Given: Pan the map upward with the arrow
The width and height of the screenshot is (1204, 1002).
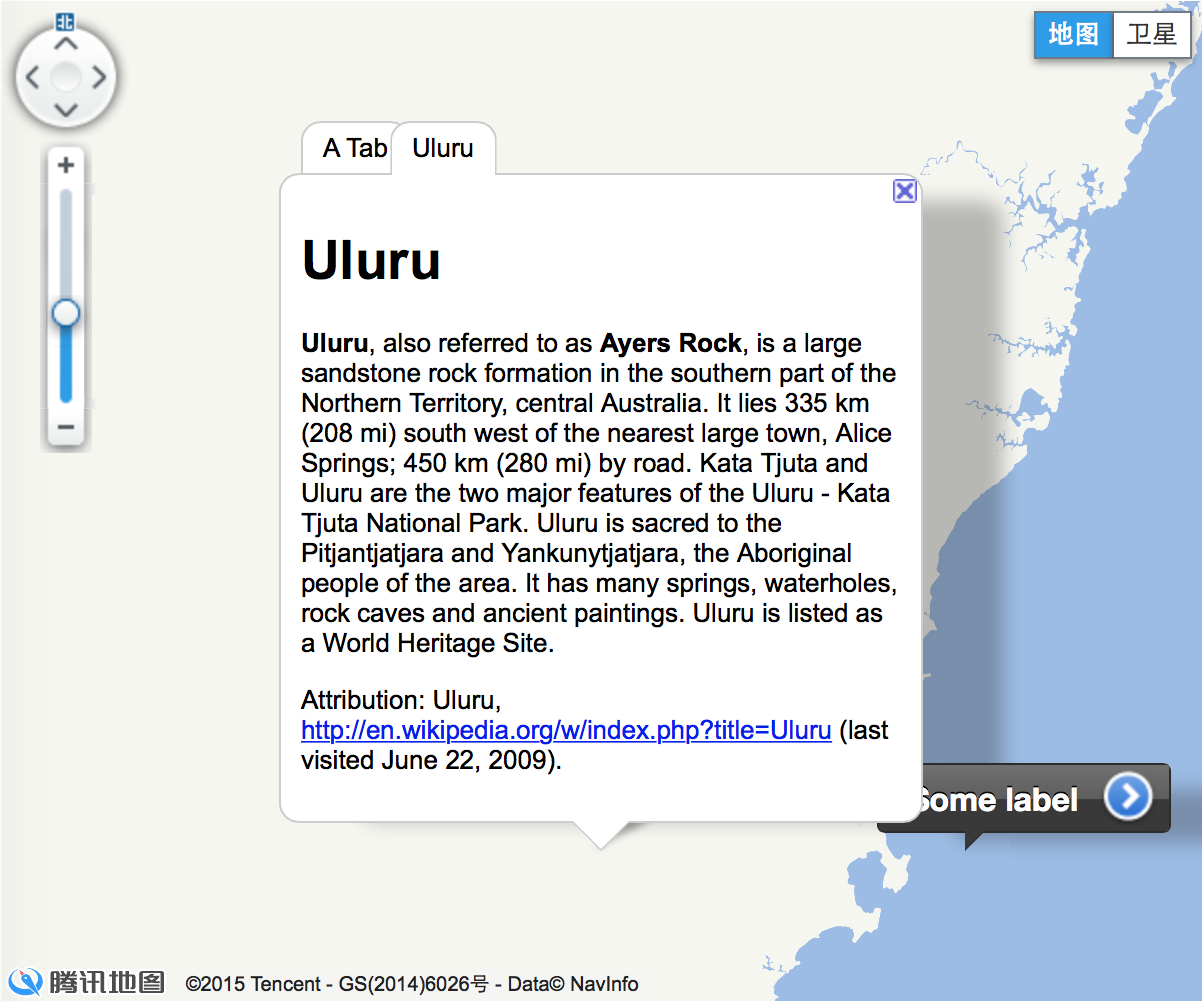Looking at the screenshot, I should point(66,44).
